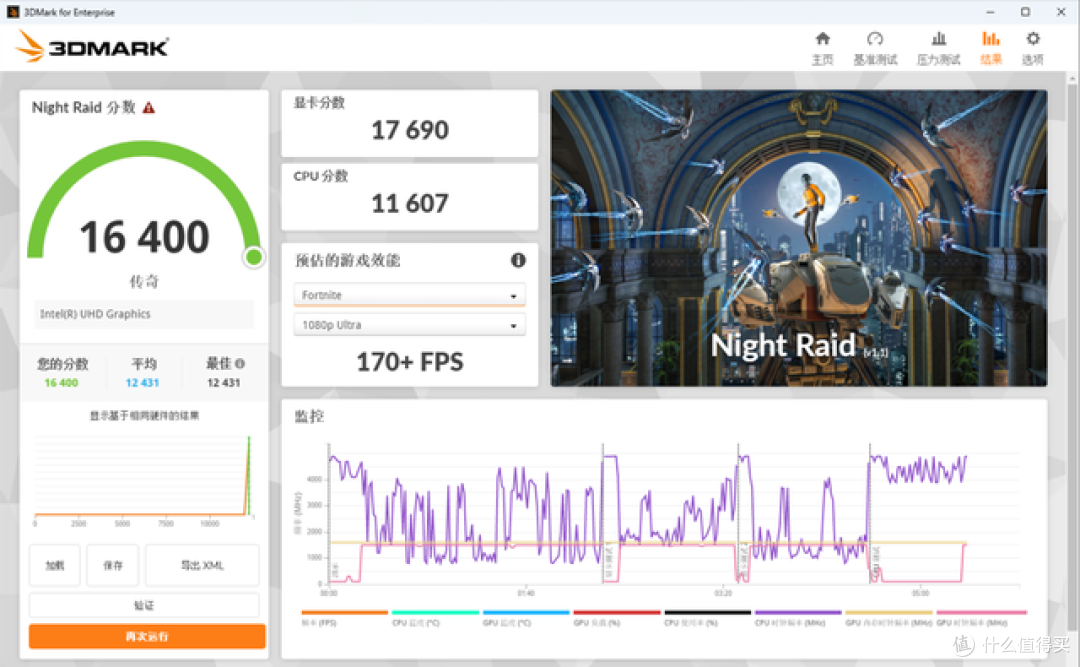The width and height of the screenshot is (1080, 667).
Task: Click the Night Raid preview image
Action: (x=799, y=238)
